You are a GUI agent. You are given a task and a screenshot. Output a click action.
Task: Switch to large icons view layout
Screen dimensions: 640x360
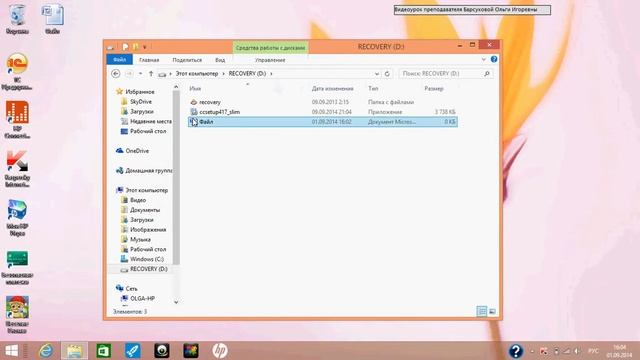pos(492,311)
